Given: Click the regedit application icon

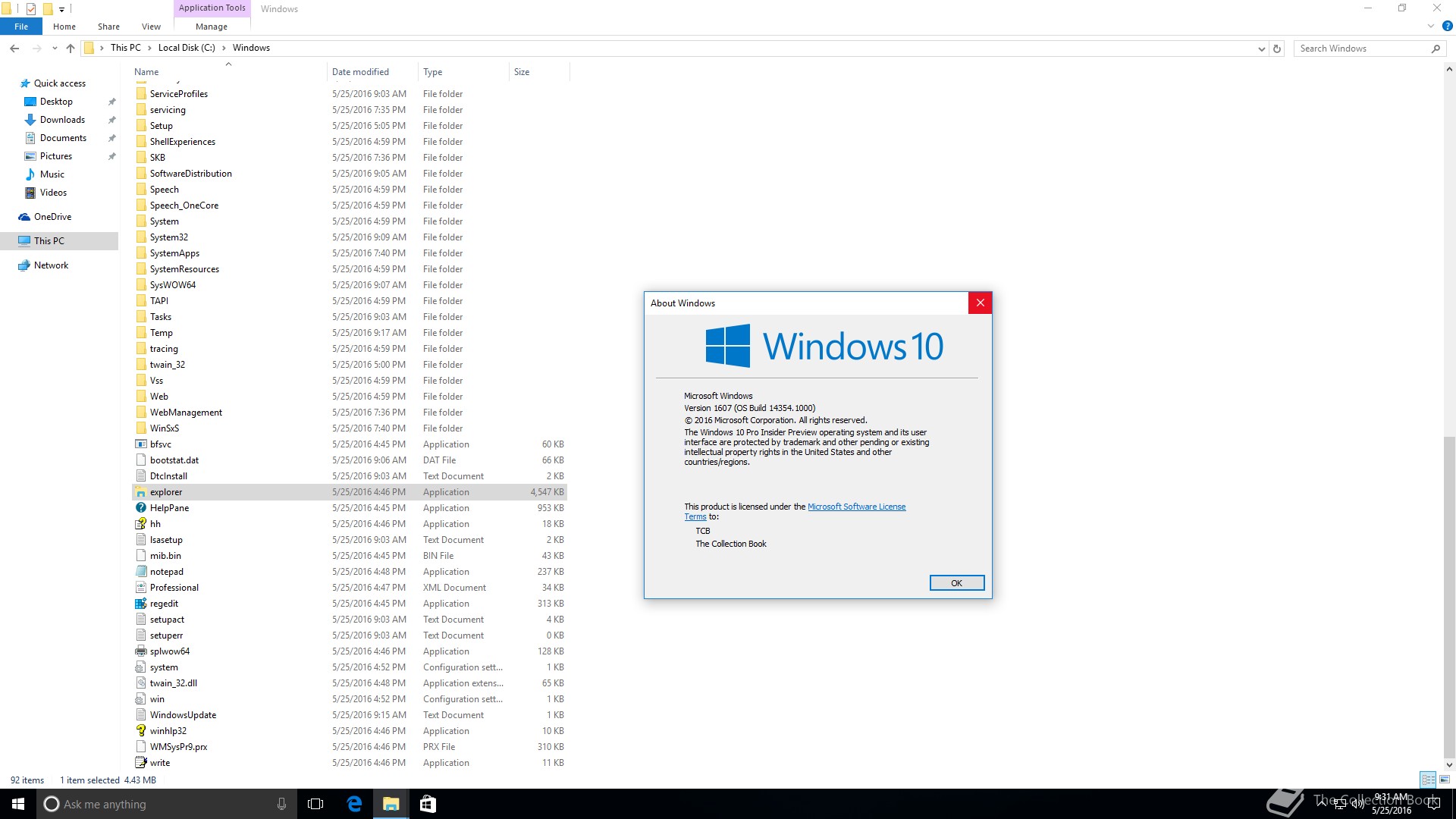Looking at the screenshot, I should pos(141,604).
